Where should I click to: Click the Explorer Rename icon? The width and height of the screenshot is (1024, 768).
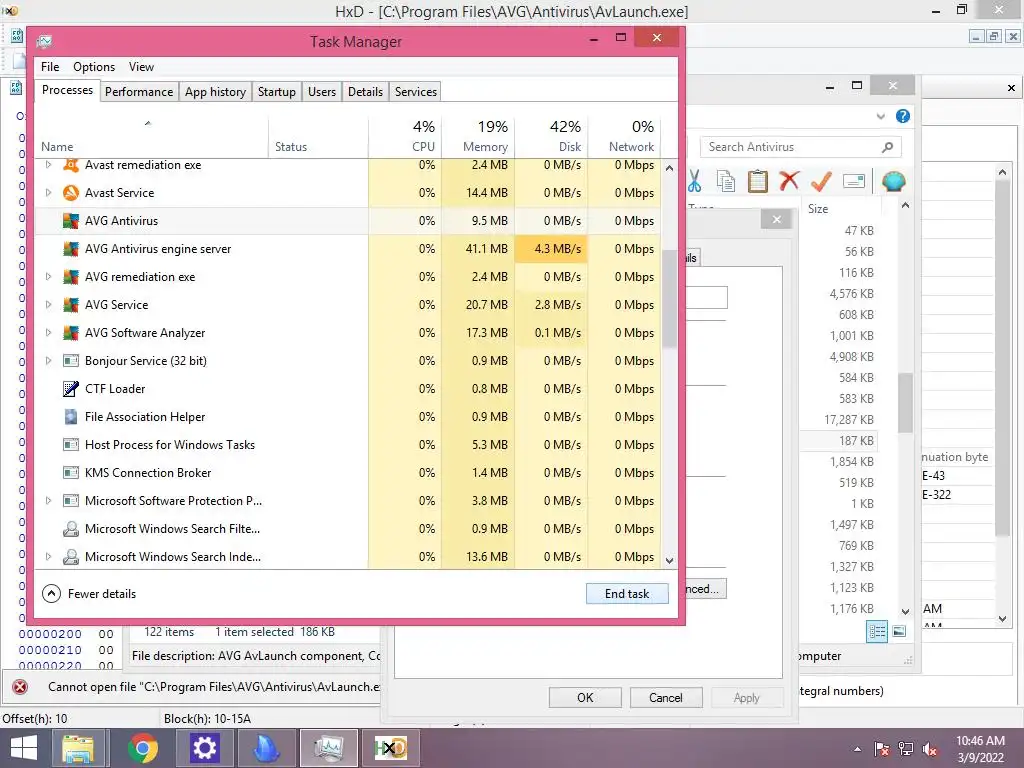click(x=854, y=181)
